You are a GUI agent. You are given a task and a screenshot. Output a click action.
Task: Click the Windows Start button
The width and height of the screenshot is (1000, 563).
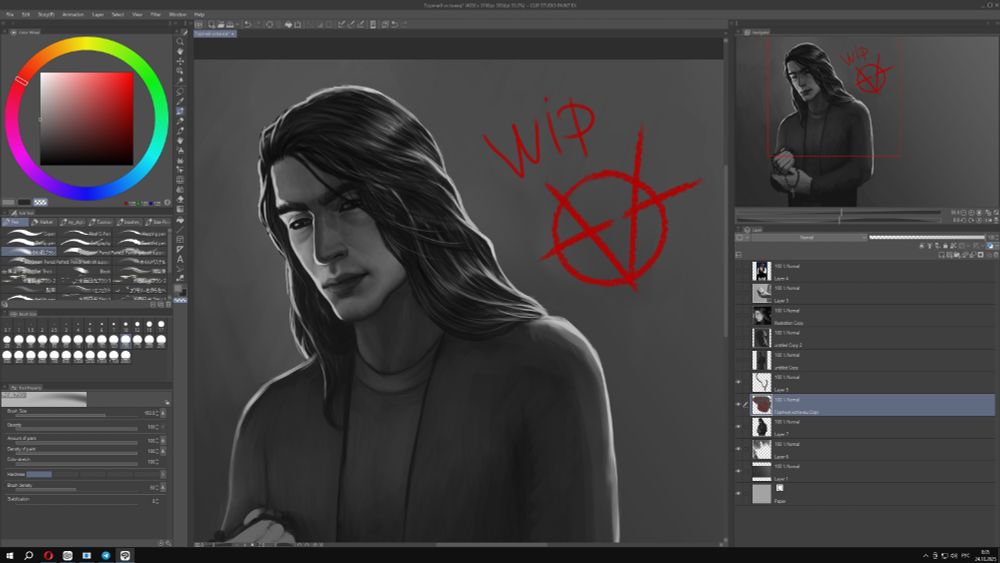10,555
